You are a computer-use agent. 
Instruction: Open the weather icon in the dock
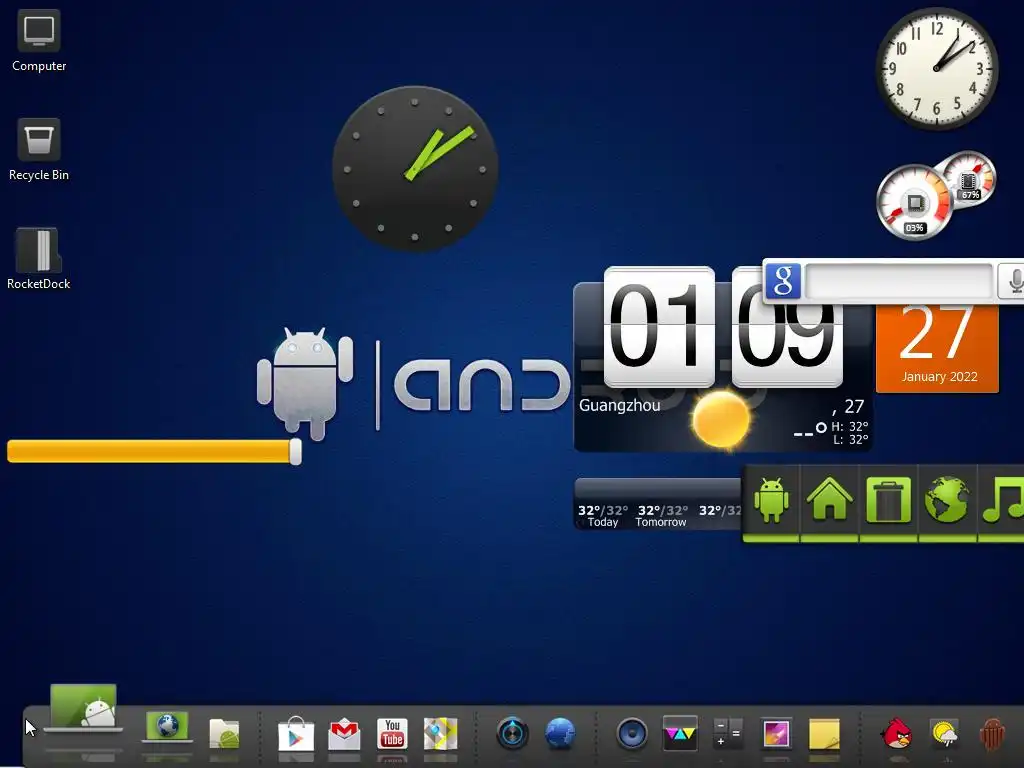(x=944, y=734)
